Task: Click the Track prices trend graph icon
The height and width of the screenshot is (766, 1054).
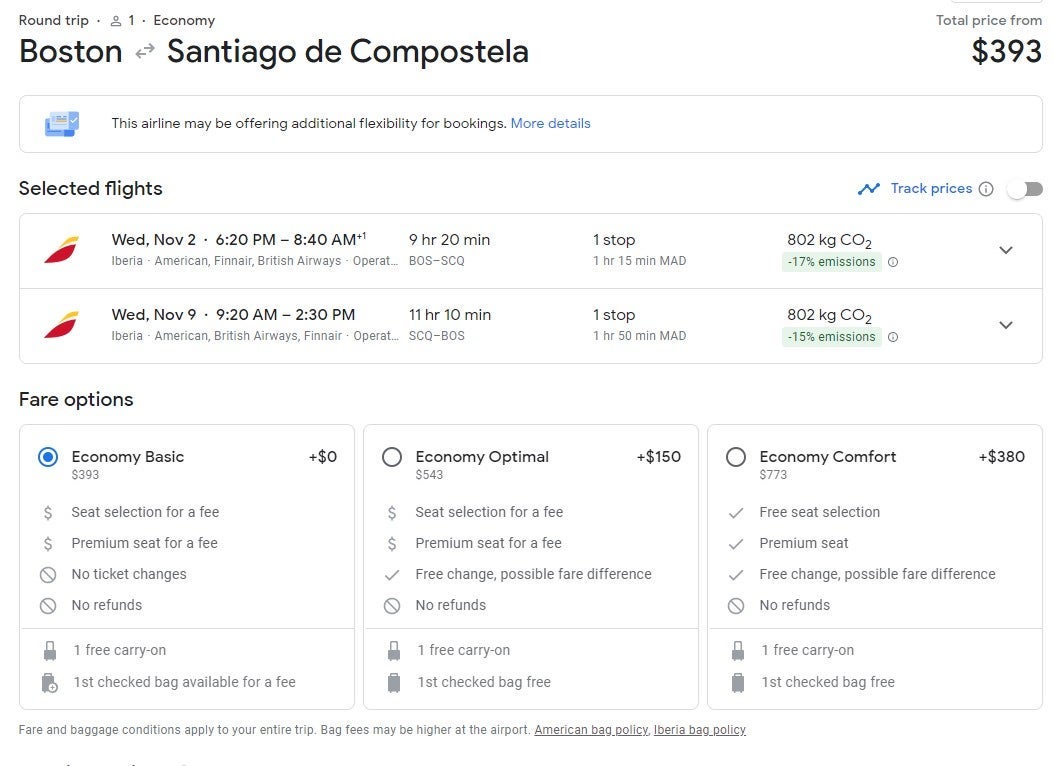Action: 868,189
